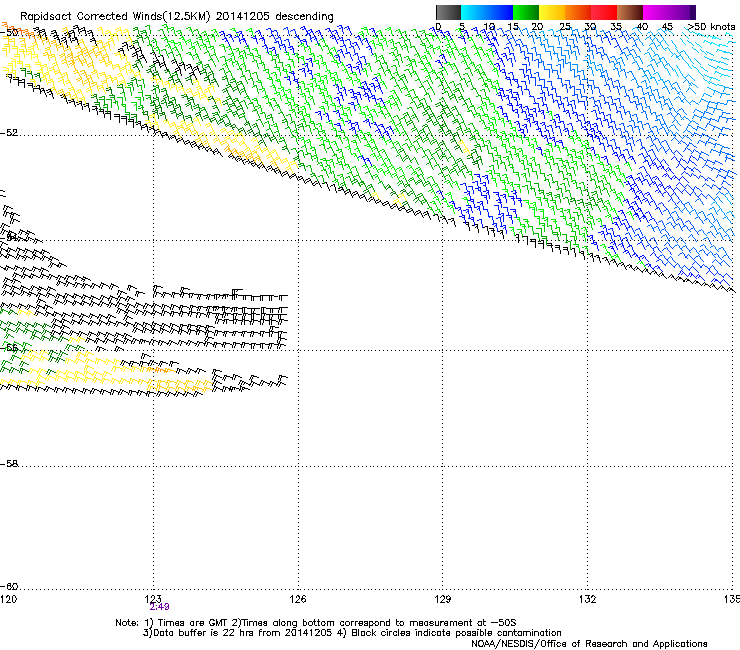The height and width of the screenshot is (650, 740).
Task: Click the cyan 5–10 knots legend swatch
Action: (474, 12)
